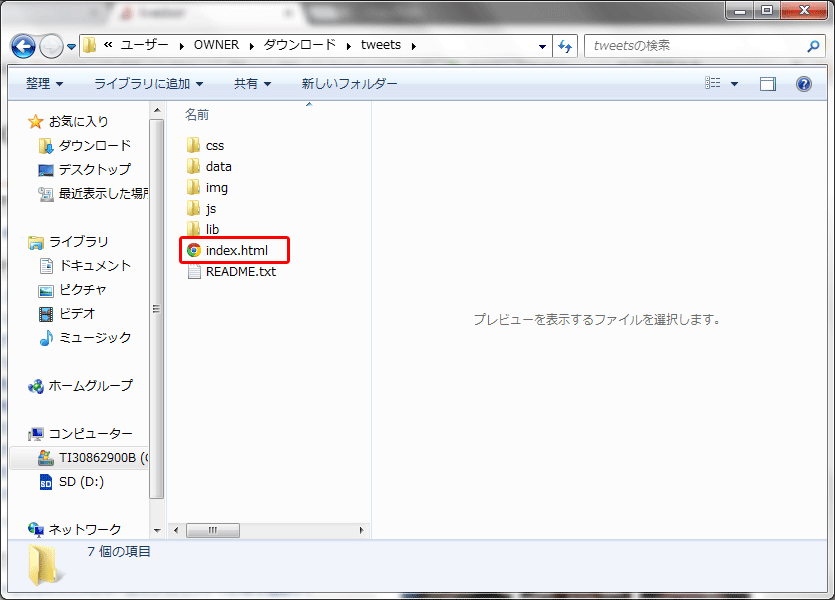Viewport: 835px width, 600px height.
Task: Select the README.txt file
Action: 241,272
